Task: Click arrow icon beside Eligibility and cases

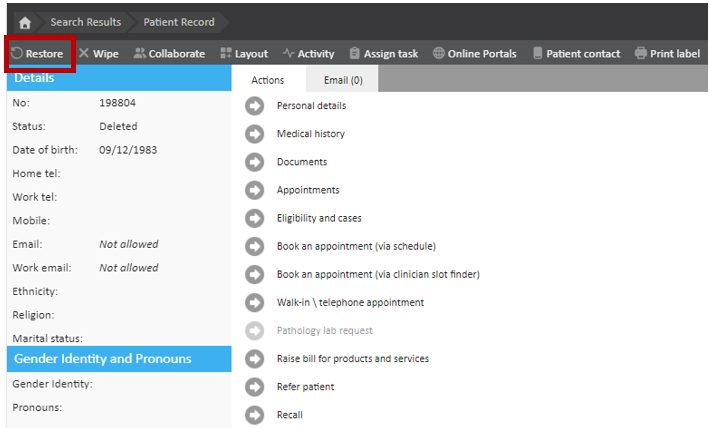Action: 255,218
